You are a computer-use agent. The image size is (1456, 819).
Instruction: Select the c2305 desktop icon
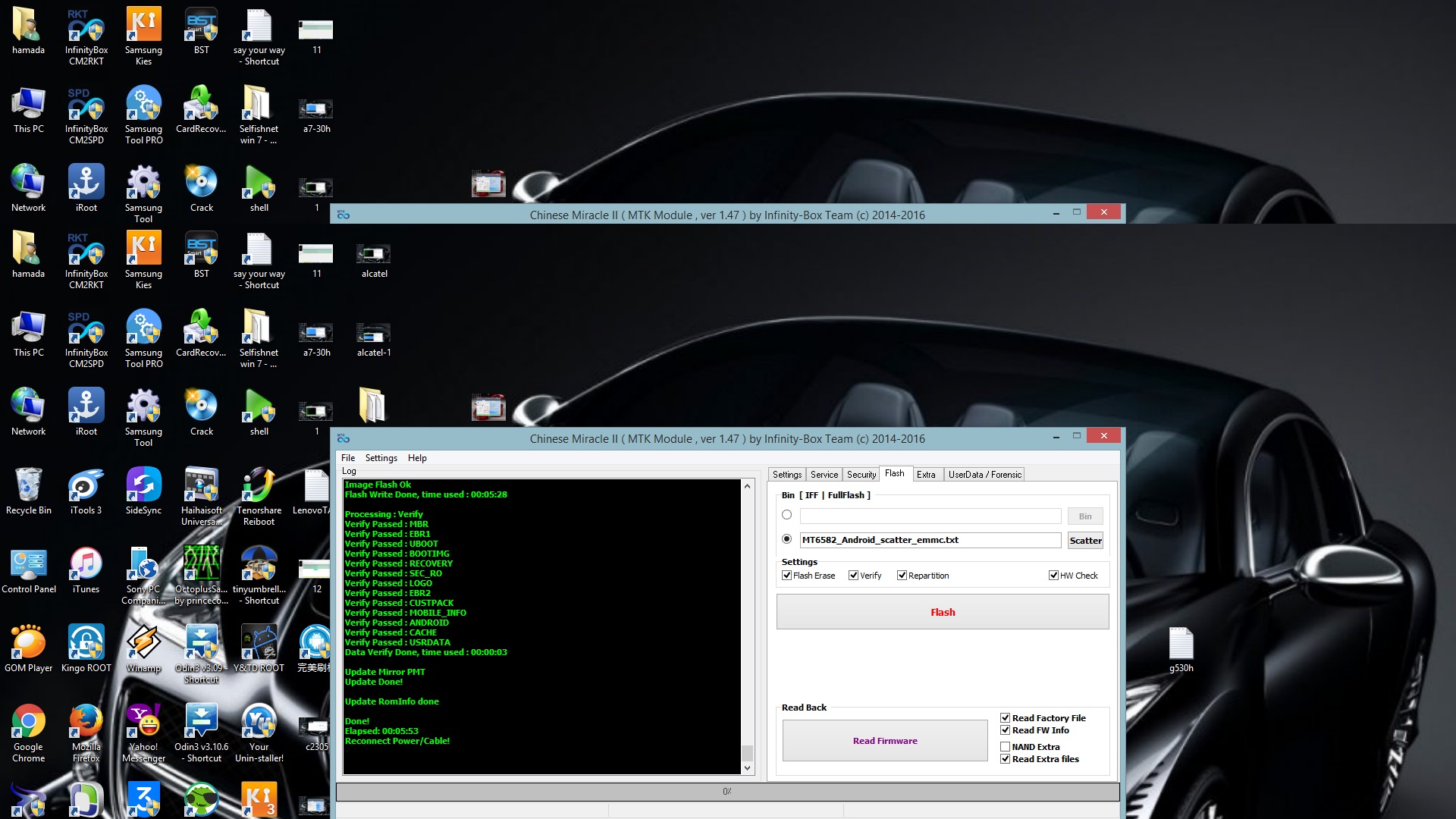pyautogui.click(x=314, y=733)
